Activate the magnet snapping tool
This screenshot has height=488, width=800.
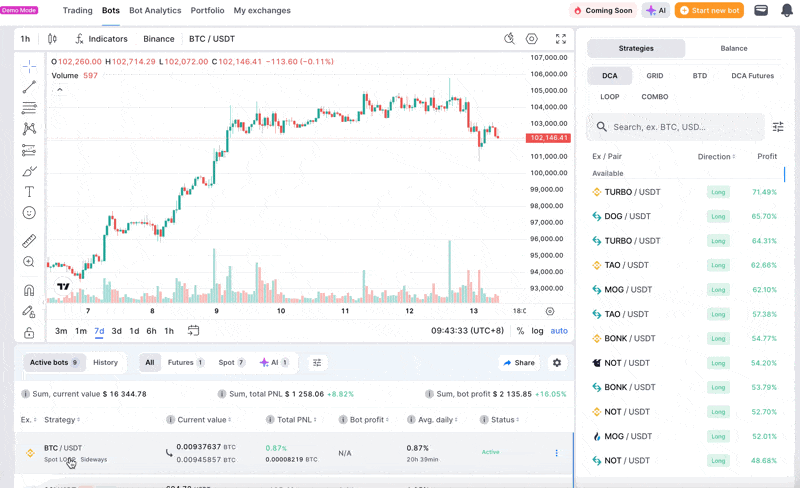[29, 290]
